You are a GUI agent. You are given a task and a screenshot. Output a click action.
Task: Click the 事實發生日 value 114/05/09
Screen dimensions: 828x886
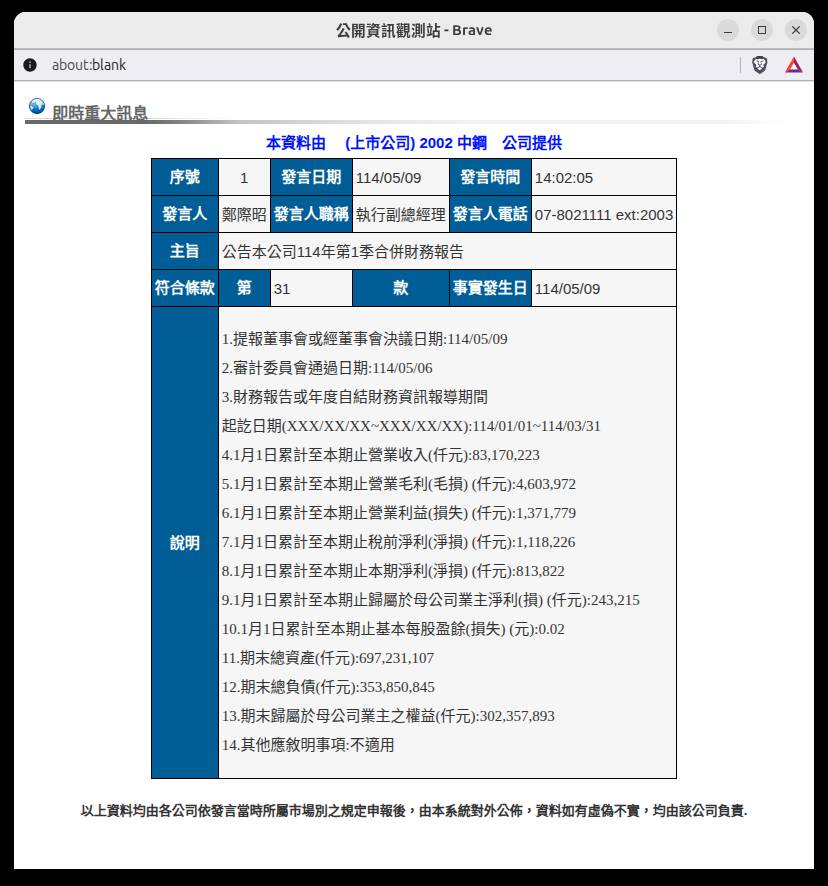tap(567, 289)
